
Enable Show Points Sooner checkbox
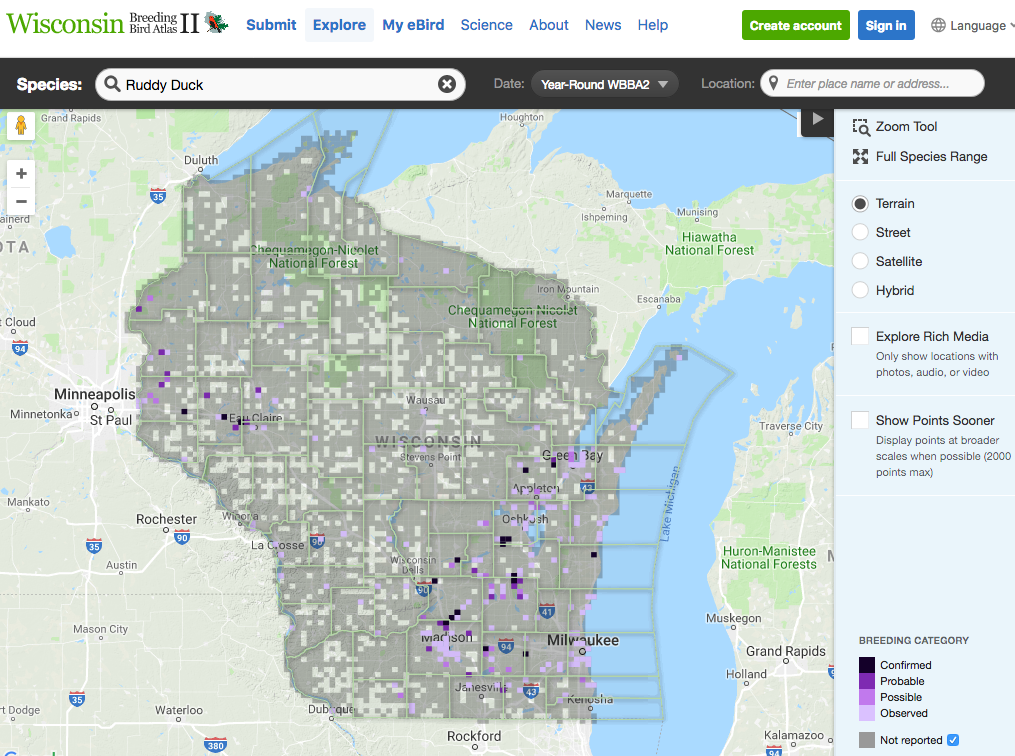coord(860,420)
